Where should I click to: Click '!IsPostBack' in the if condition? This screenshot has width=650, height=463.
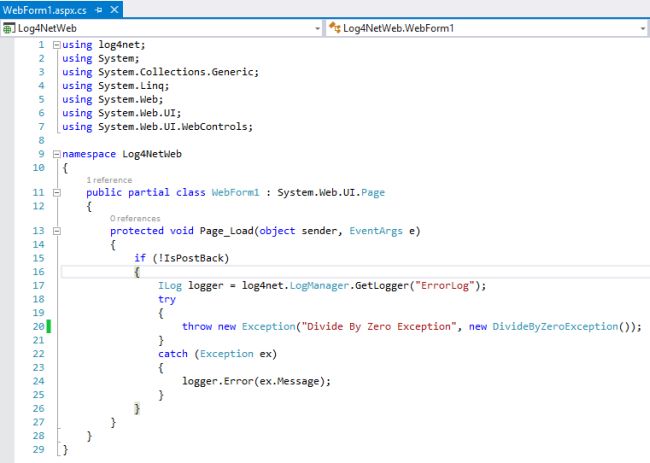191,258
